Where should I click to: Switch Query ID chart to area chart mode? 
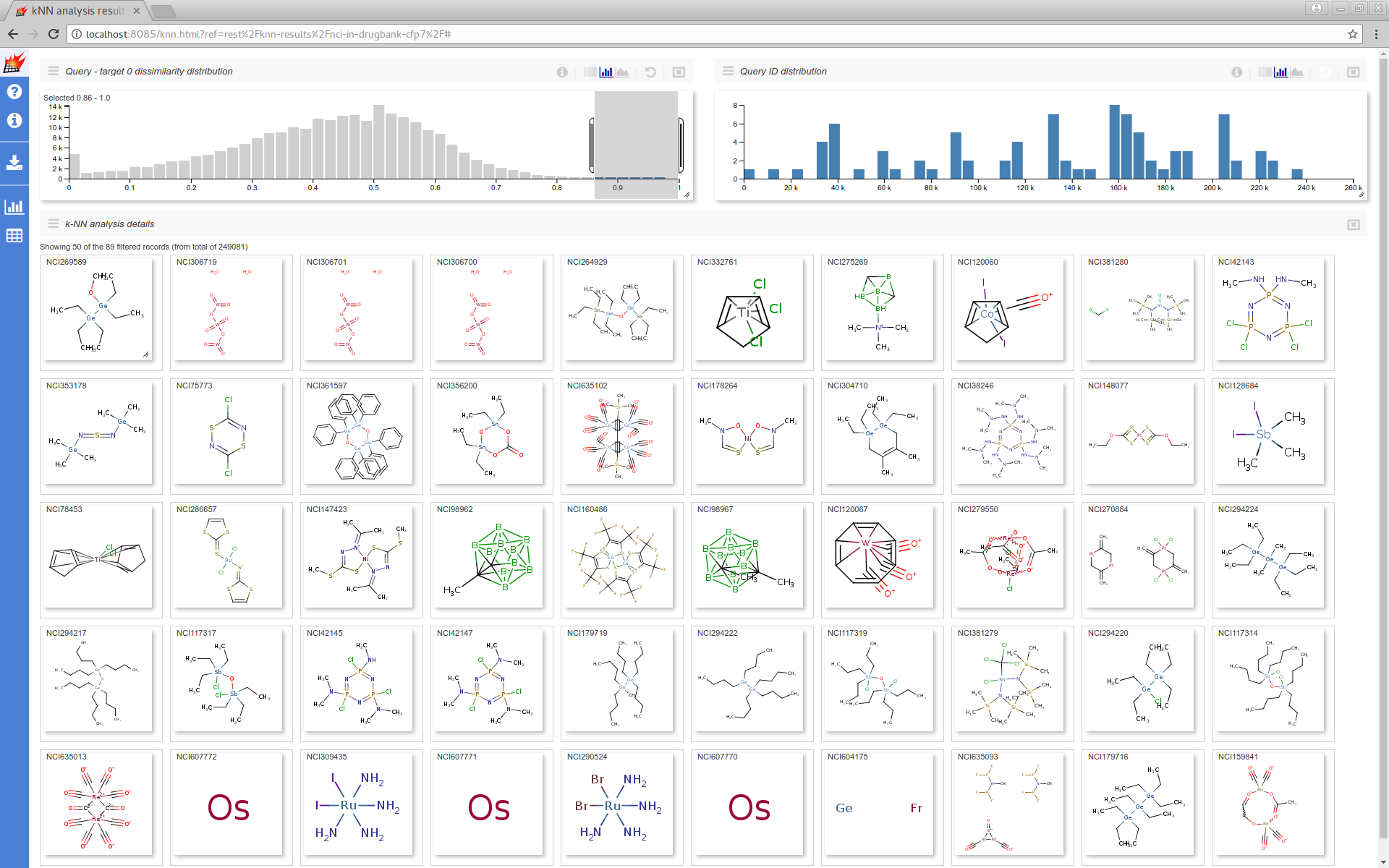pos(1297,72)
